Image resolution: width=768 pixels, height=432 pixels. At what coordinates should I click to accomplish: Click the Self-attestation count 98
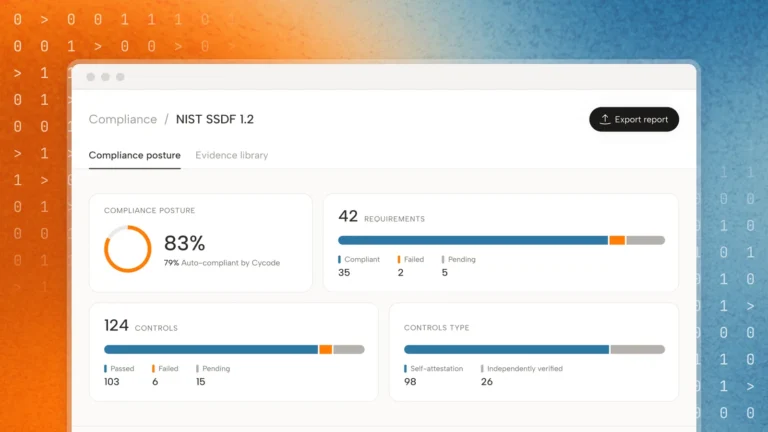(x=410, y=382)
